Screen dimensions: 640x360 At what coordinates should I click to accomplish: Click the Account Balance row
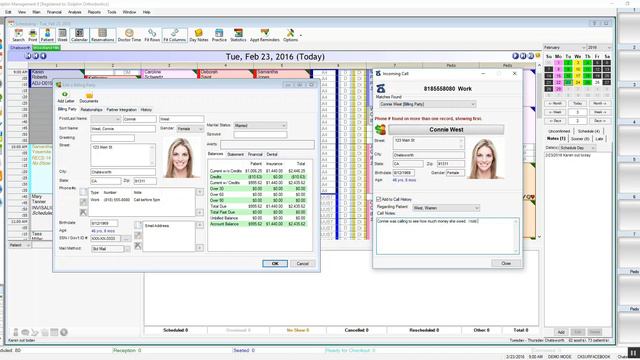coord(258,224)
